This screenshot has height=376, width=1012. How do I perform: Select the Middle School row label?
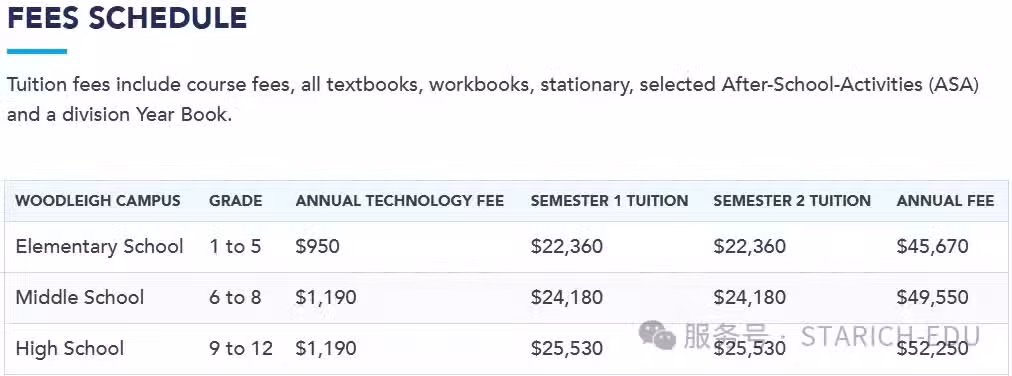[80, 297]
